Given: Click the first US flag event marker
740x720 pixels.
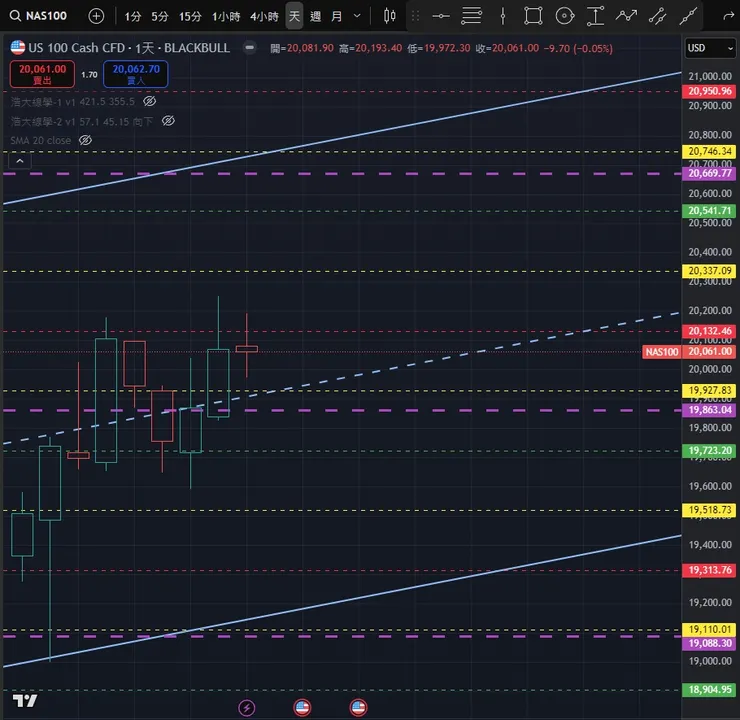Looking at the screenshot, I should [302, 707].
